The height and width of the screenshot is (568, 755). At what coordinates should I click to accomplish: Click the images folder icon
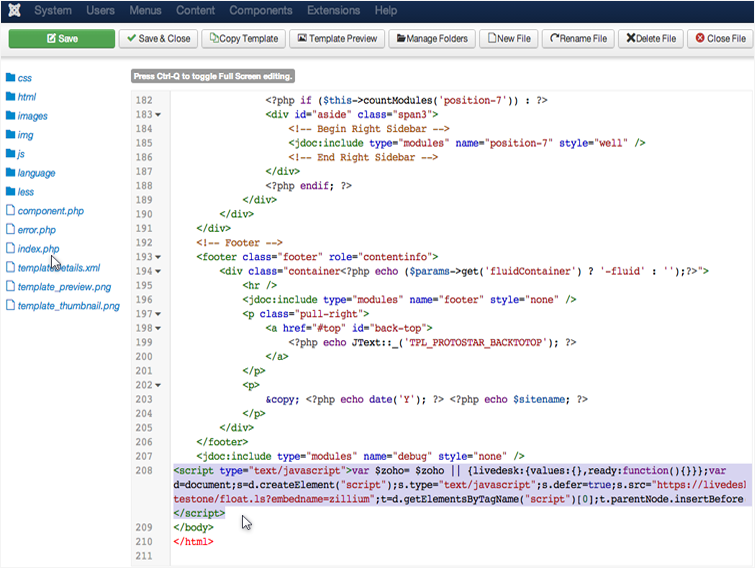pyautogui.click(x=10, y=116)
